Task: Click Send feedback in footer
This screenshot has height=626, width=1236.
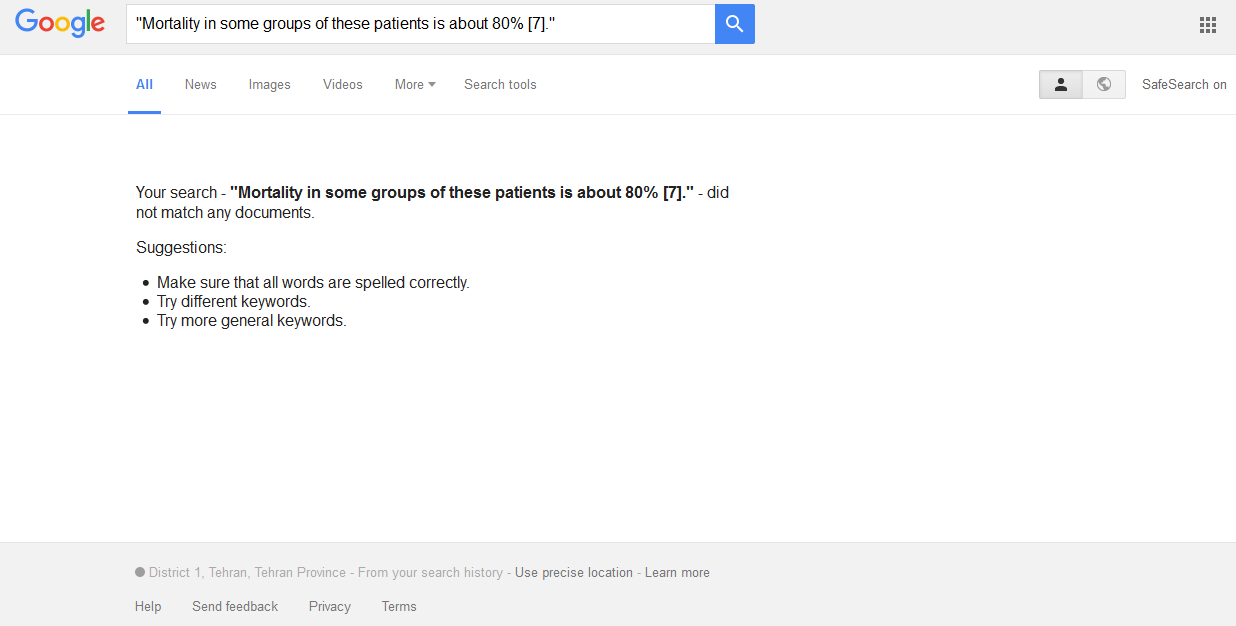Action: pyautogui.click(x=235, y=606)
